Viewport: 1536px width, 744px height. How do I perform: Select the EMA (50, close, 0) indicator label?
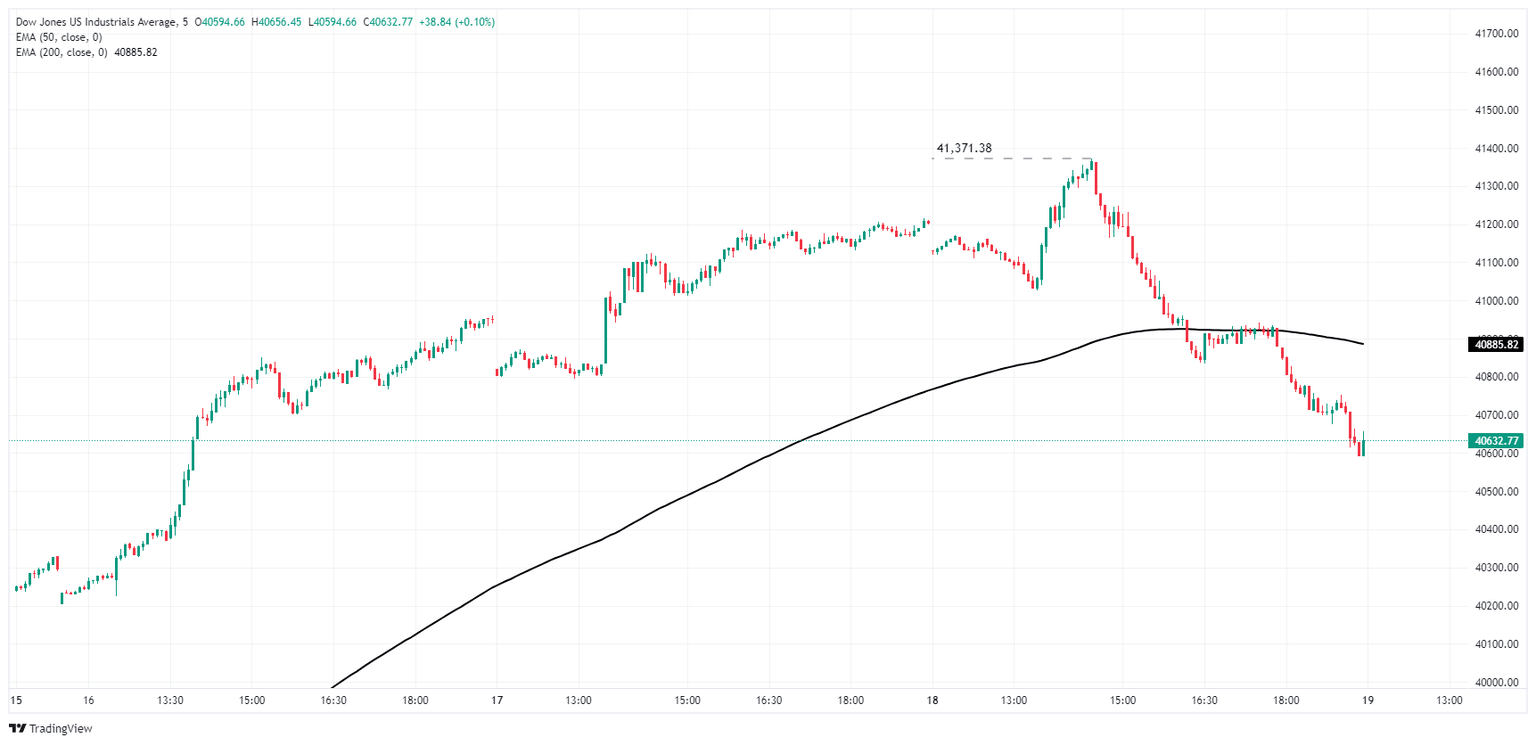point(60,37)
